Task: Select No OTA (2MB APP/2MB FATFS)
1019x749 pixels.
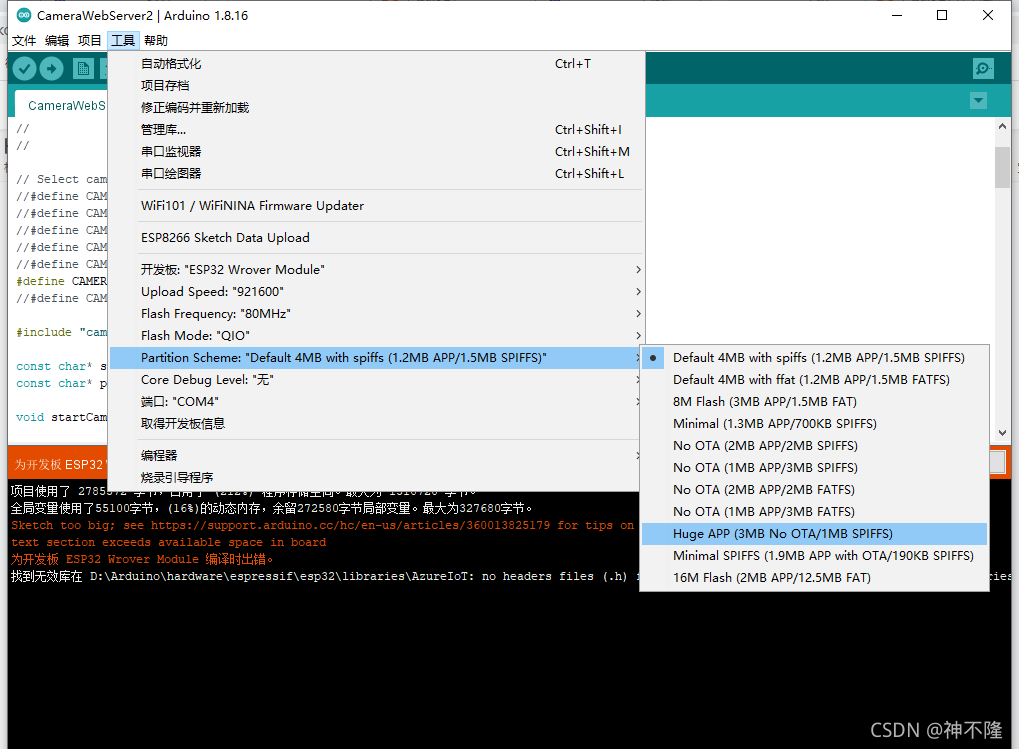Action: (x=814, y=490)
